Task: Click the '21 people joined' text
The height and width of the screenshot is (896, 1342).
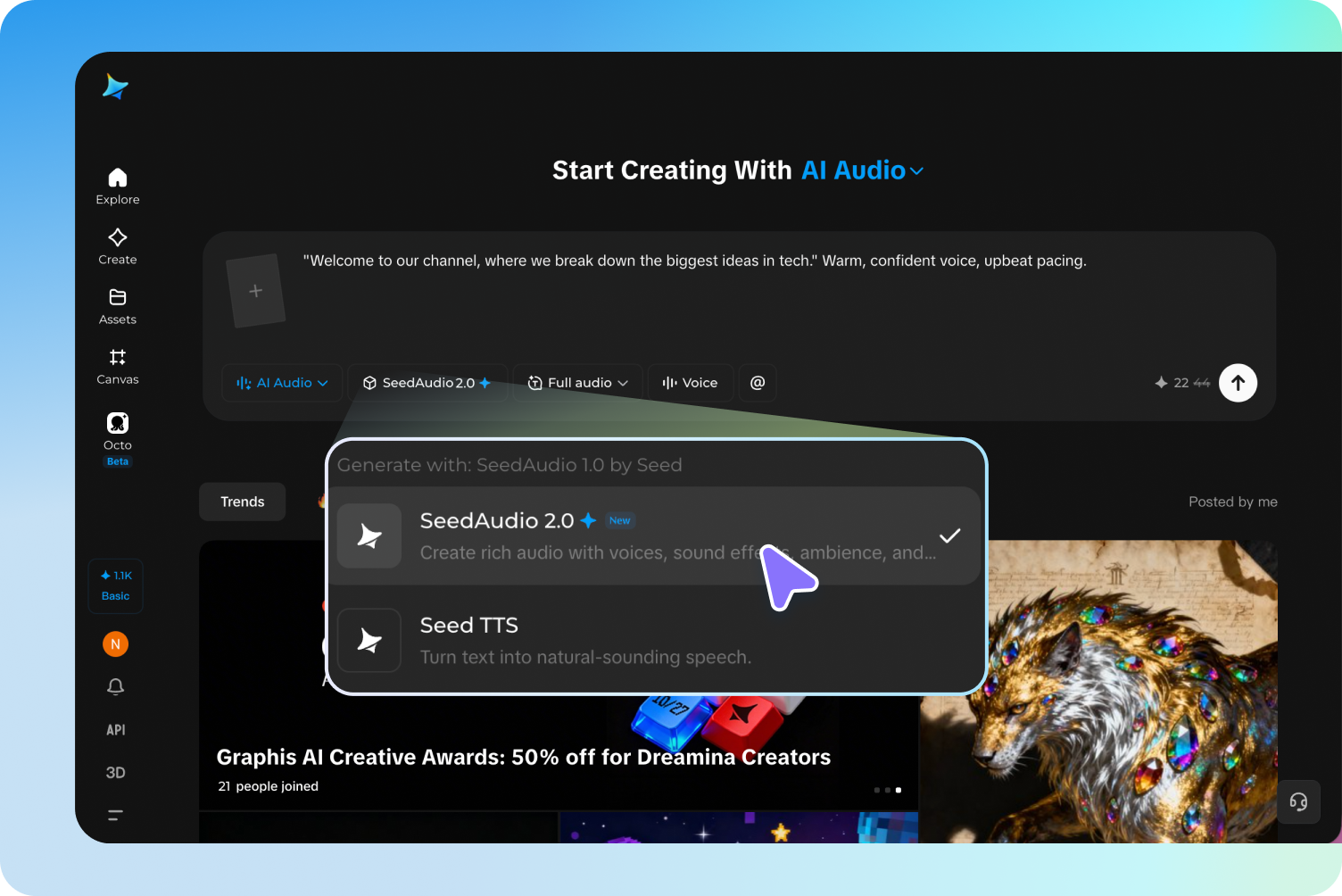Action: pyautogui.click(x=268, y=786)
